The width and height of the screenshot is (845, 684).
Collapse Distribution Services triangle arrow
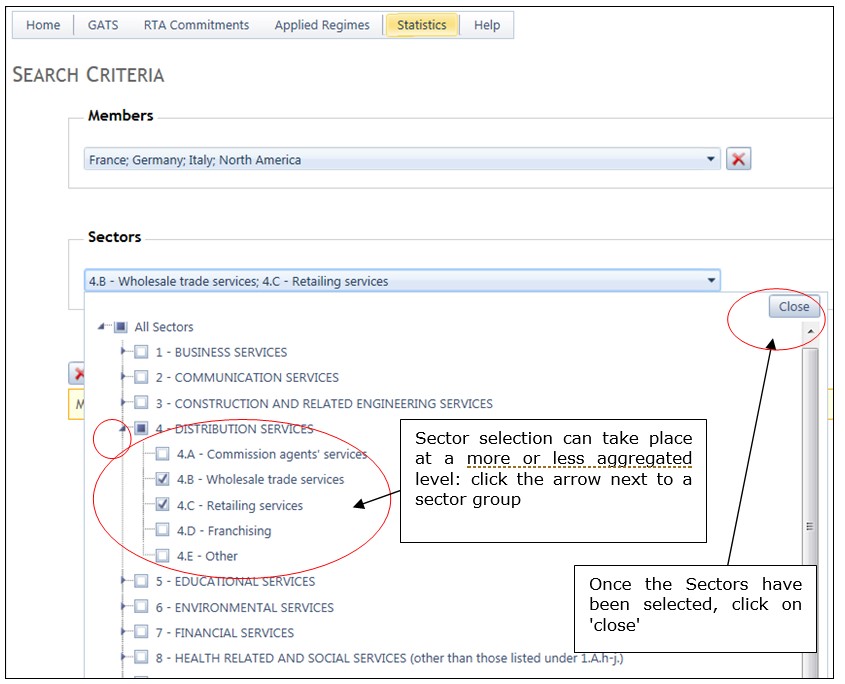pyautogui.click(x=123, y=429)
